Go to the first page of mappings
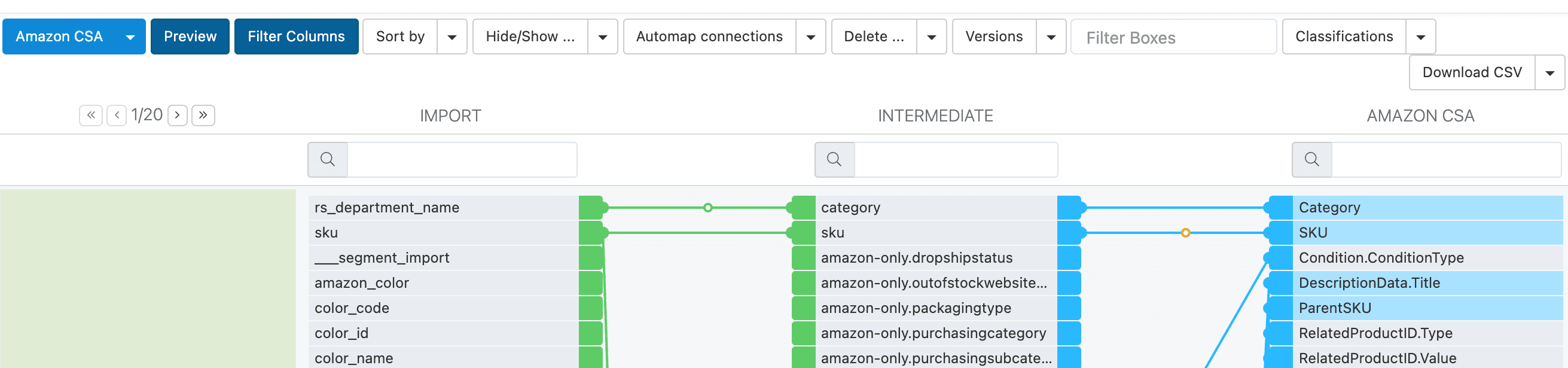 coord(91,115)
